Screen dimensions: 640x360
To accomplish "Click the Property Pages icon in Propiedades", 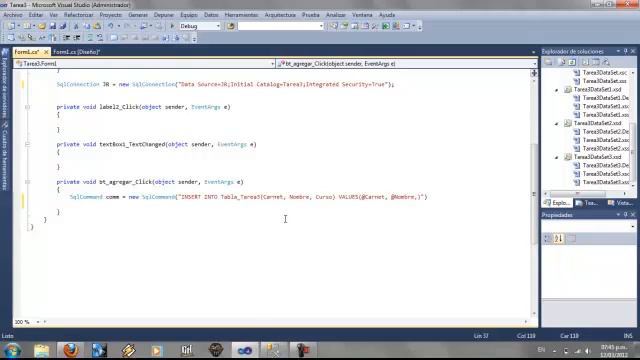I will coord(571,238).
